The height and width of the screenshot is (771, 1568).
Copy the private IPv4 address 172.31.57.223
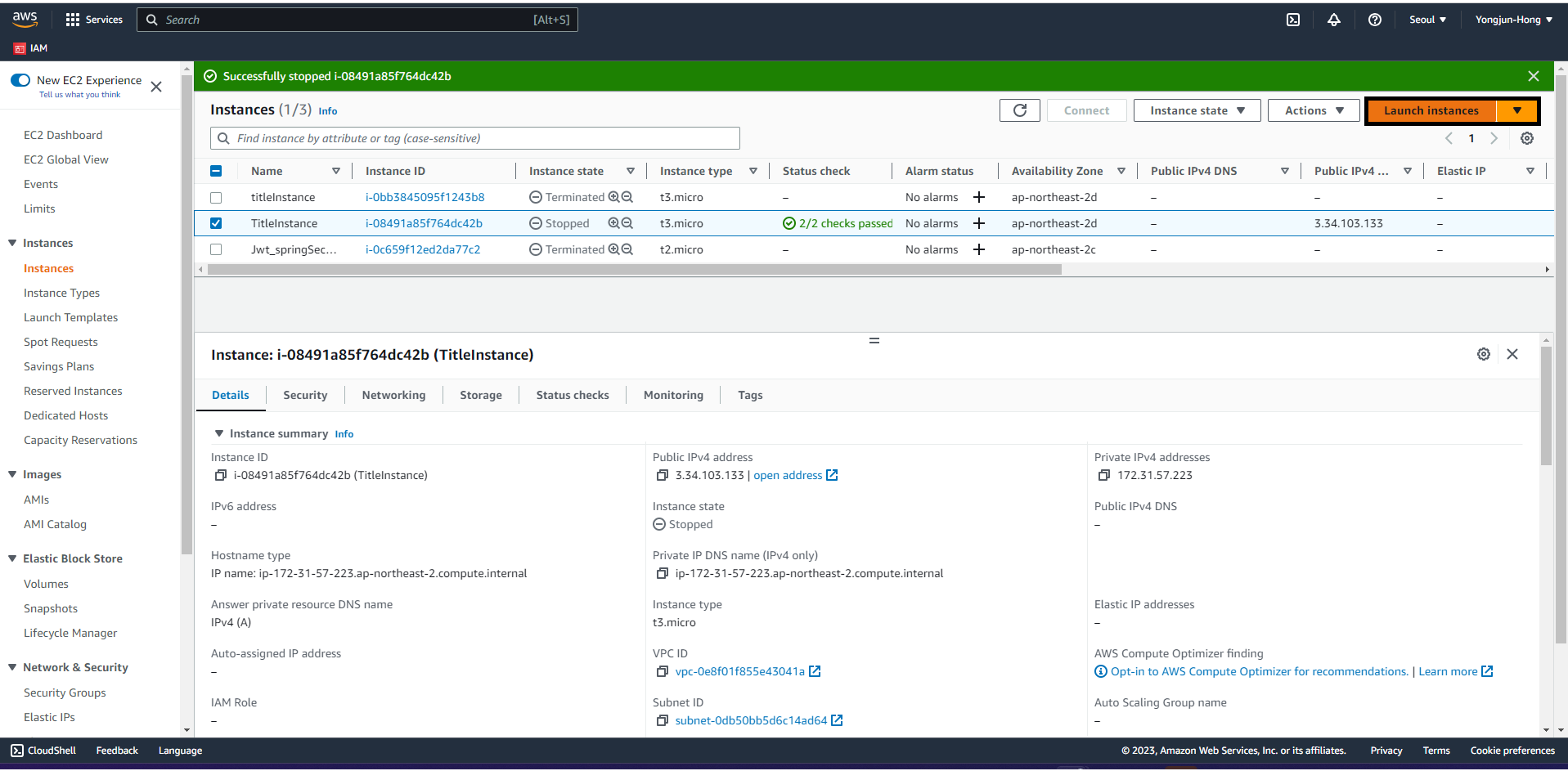pos(1104,475)
